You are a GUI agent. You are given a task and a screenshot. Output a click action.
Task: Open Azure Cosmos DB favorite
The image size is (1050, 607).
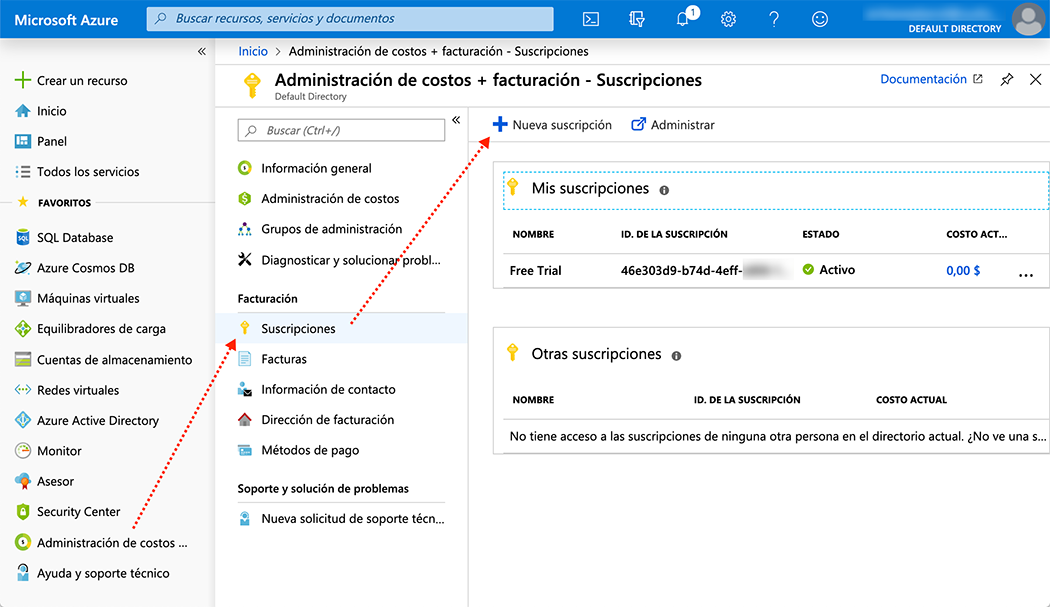pos(75,268)
